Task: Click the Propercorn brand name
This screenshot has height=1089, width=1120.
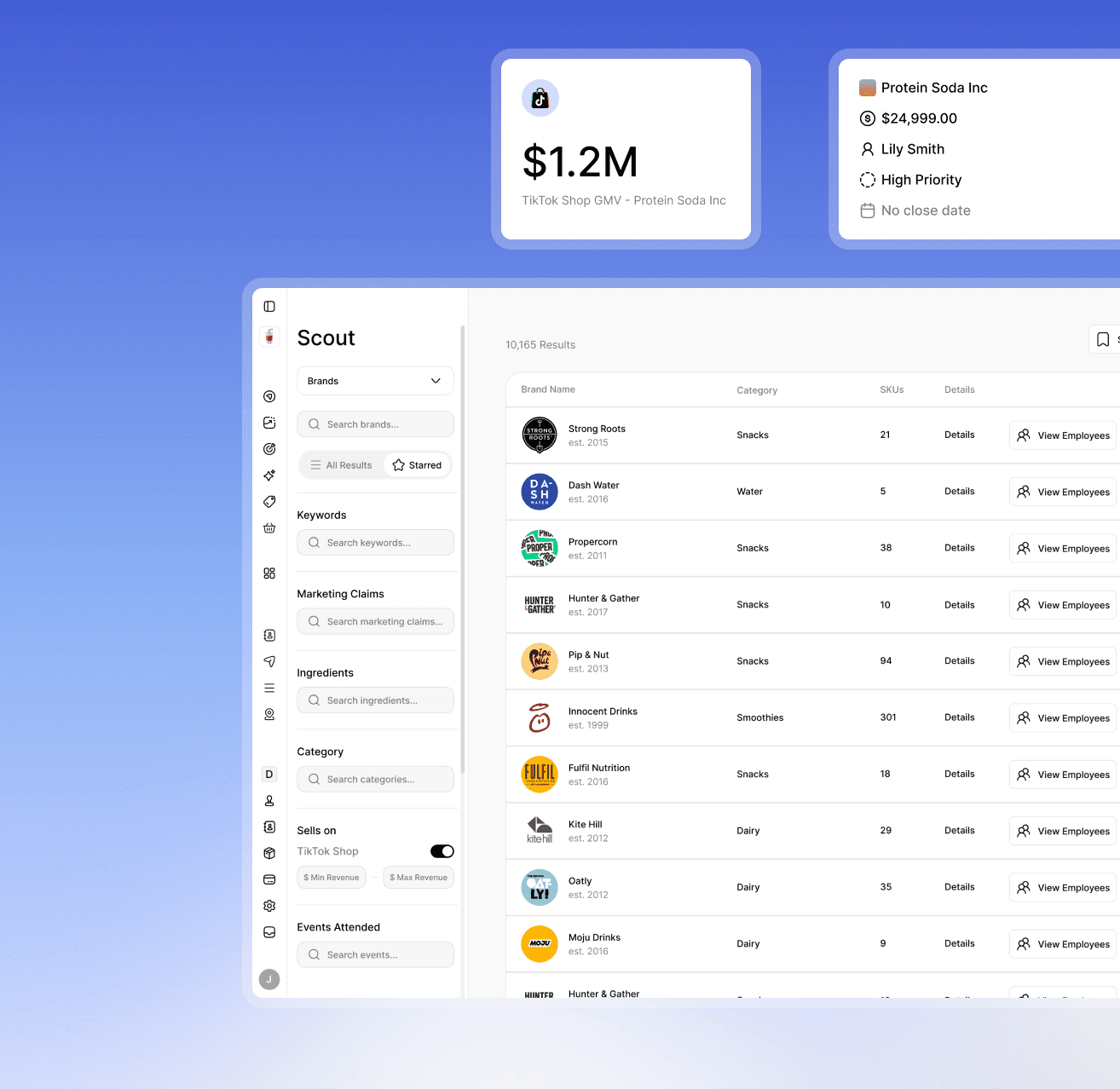Action: tap(592, 542)
